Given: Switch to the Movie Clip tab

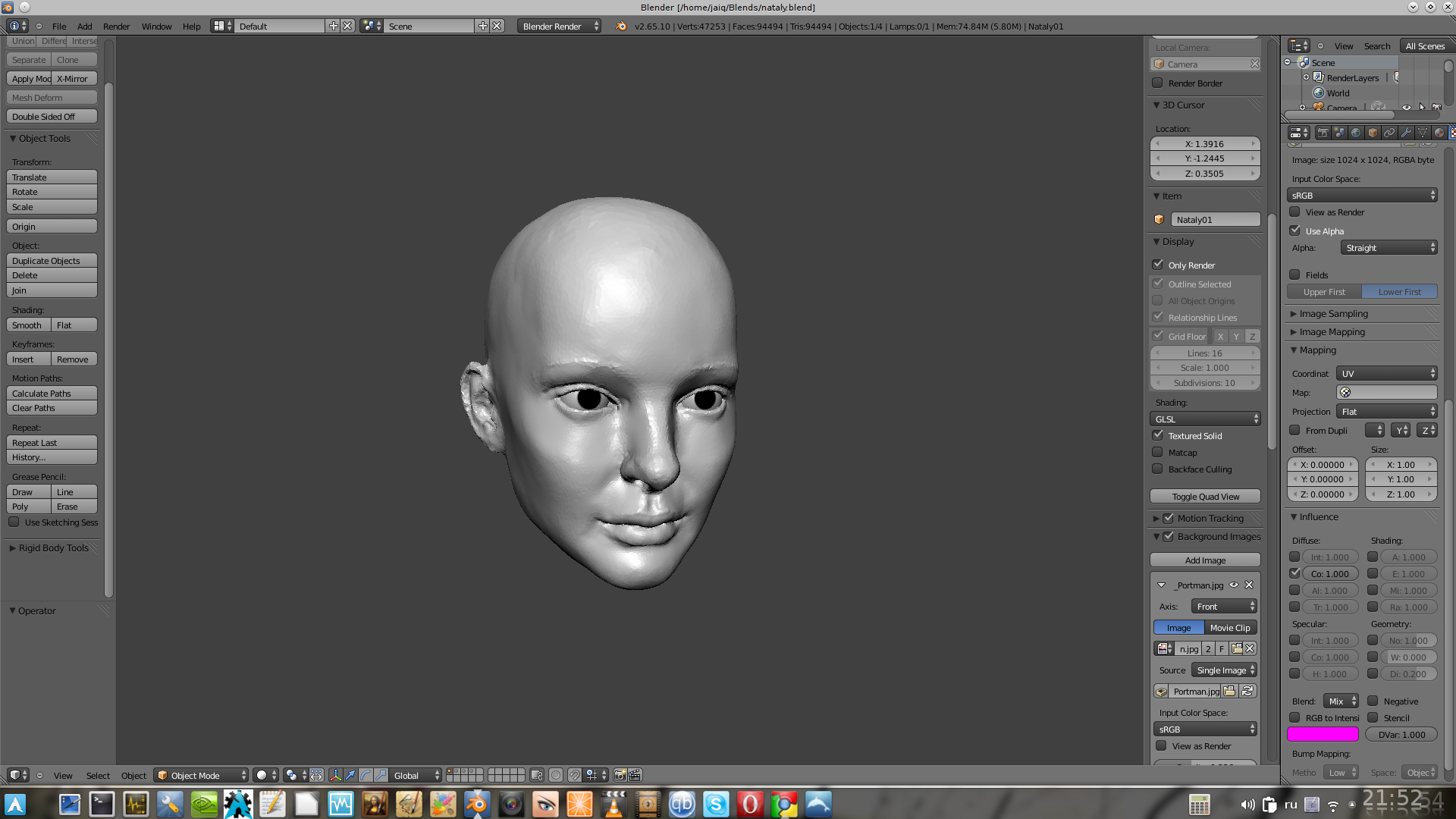Looking at the screenshot, I should 1229,628.
